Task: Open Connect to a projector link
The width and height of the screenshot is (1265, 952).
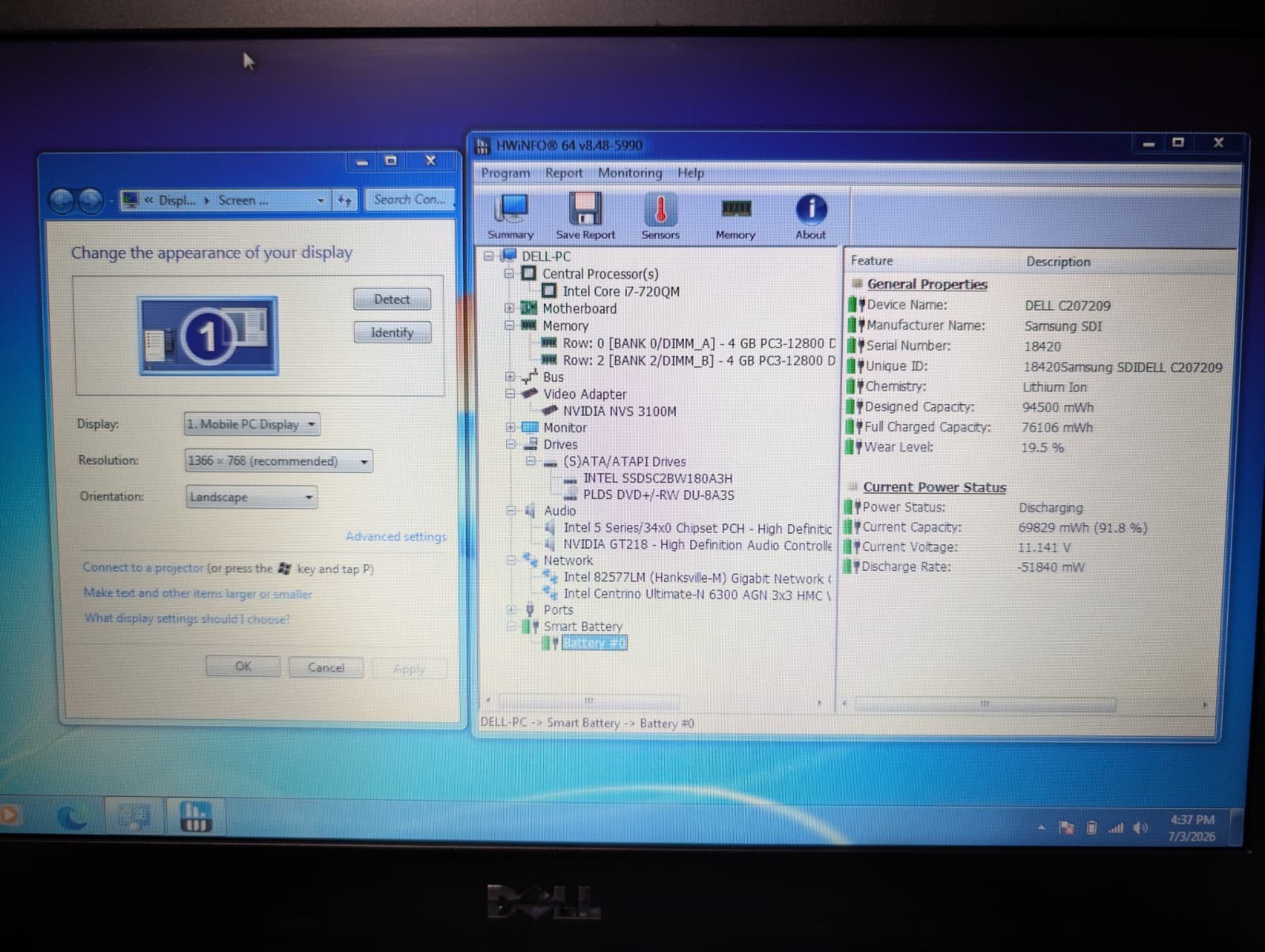Action: [x=143, y=567]
